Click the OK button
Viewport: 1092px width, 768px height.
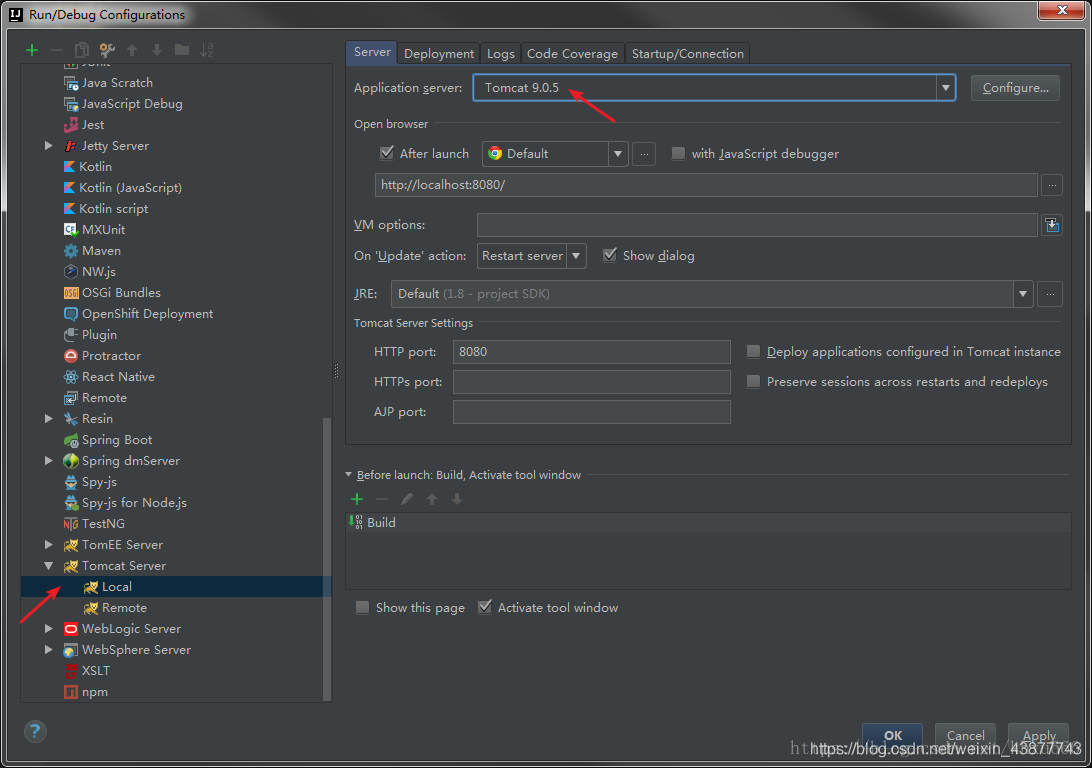point(892,735)
